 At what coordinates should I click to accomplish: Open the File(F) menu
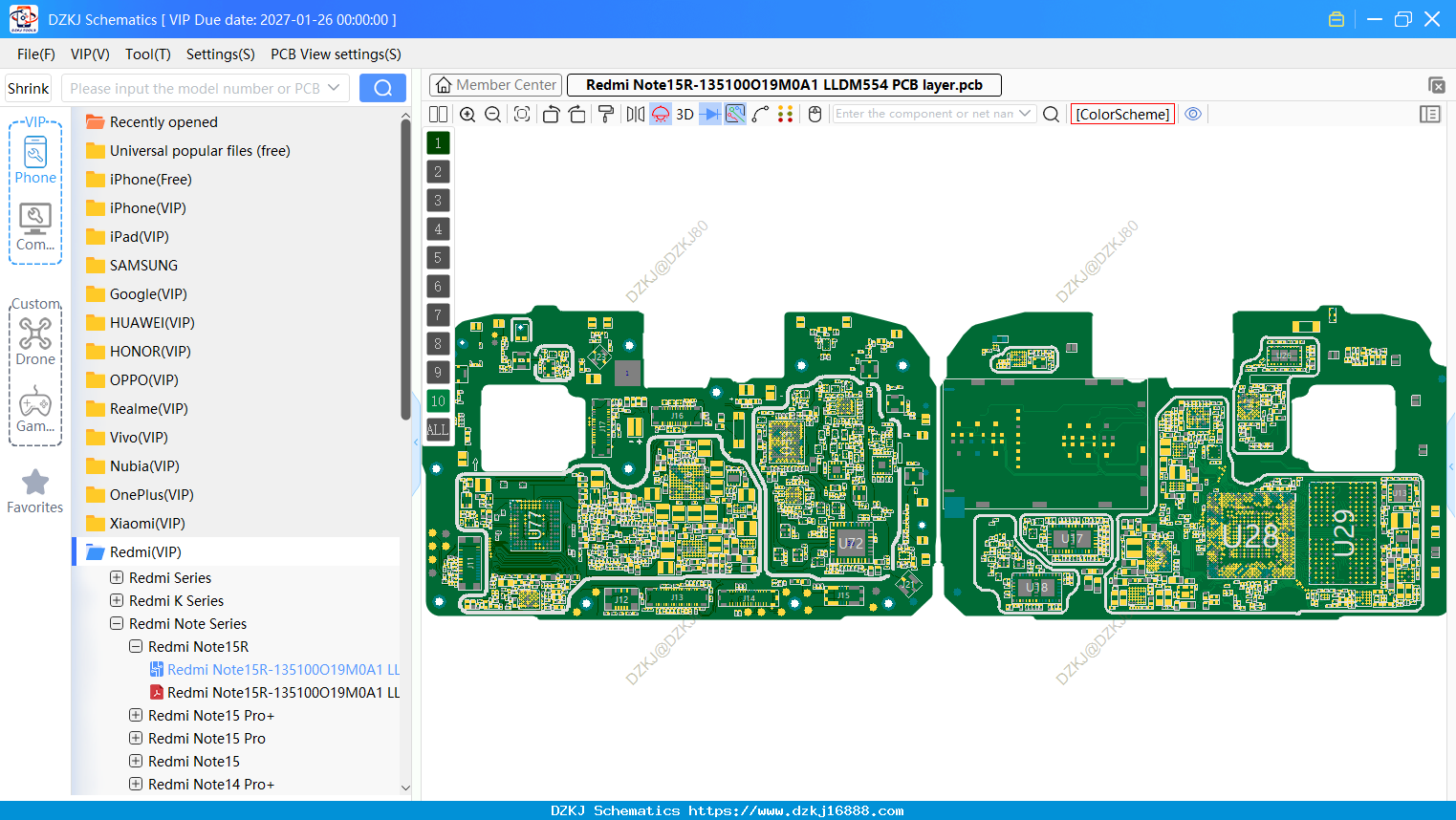coord(36,54)
